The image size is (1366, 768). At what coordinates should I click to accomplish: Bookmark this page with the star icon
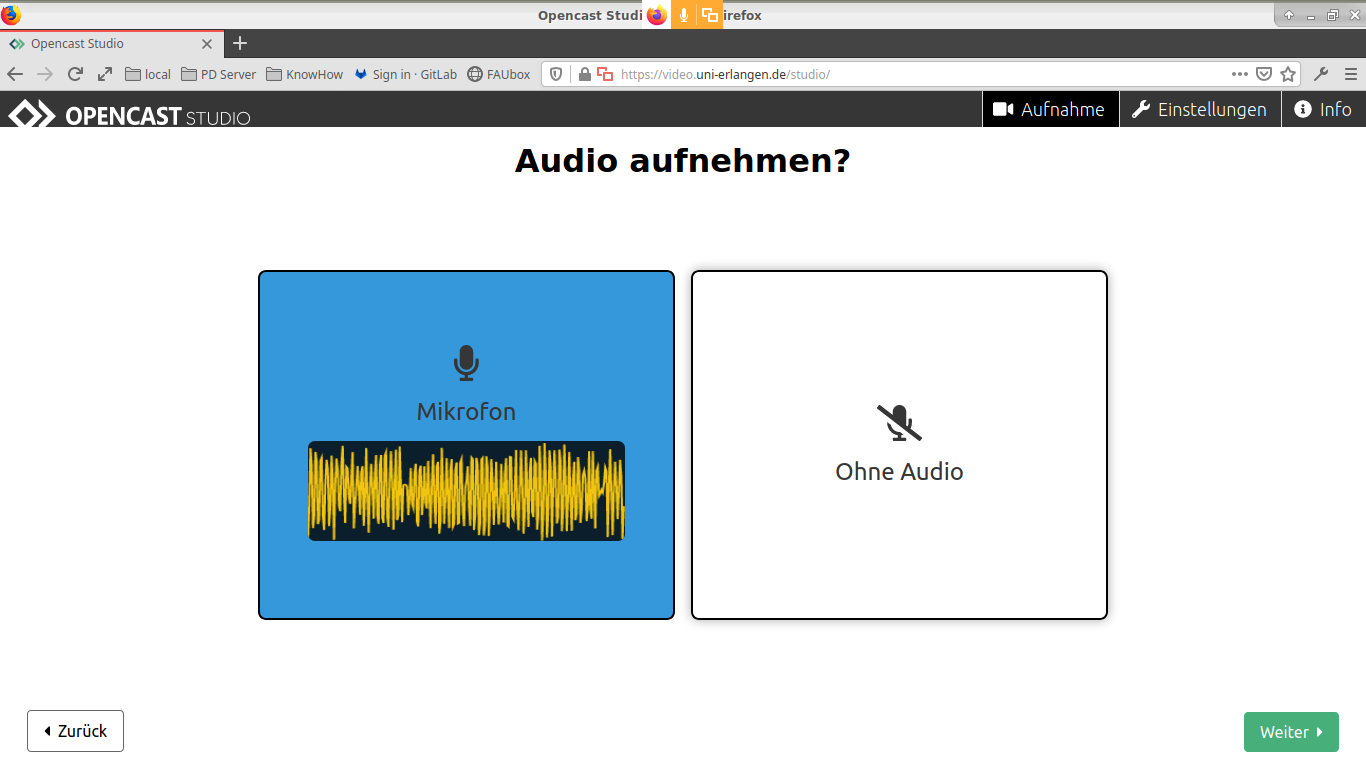[x=1288, y=74]
